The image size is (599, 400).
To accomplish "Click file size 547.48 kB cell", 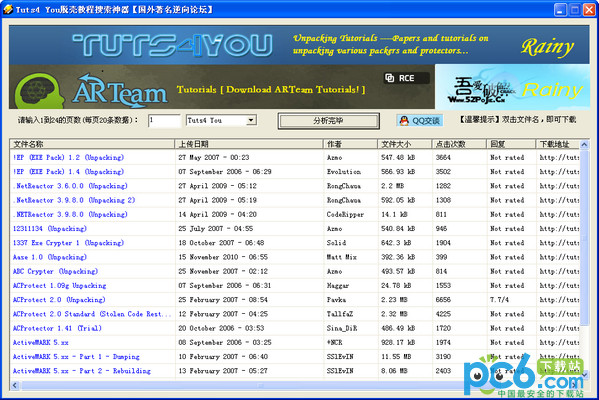I will click(398, 157).
